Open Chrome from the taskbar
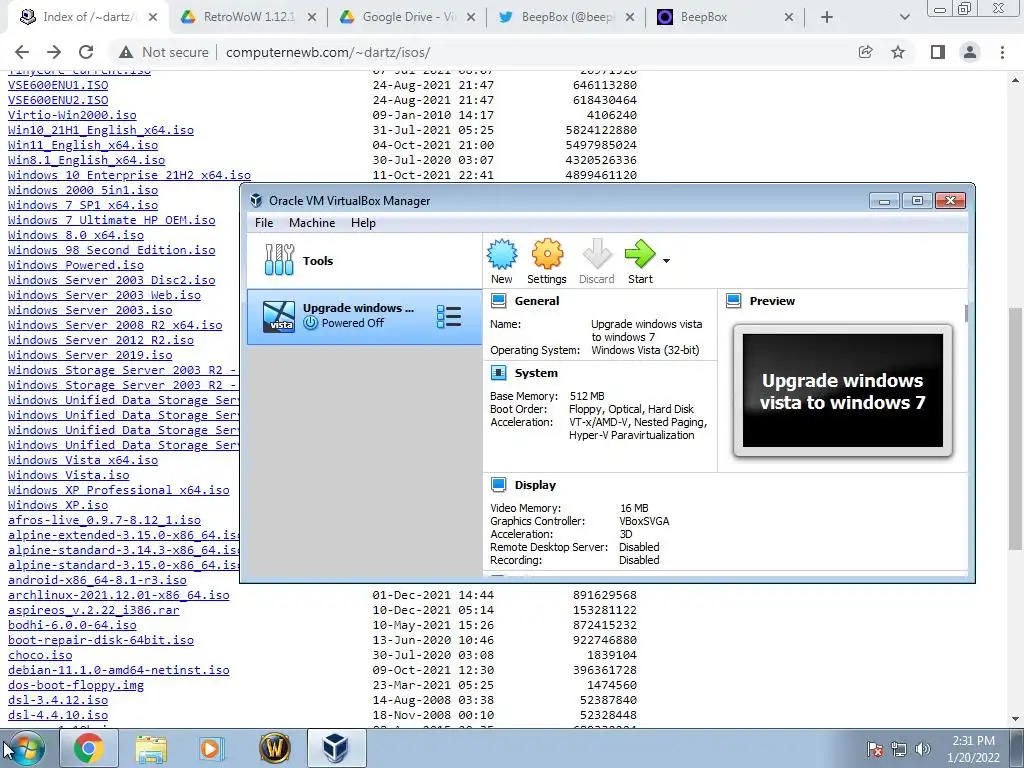 89,748
